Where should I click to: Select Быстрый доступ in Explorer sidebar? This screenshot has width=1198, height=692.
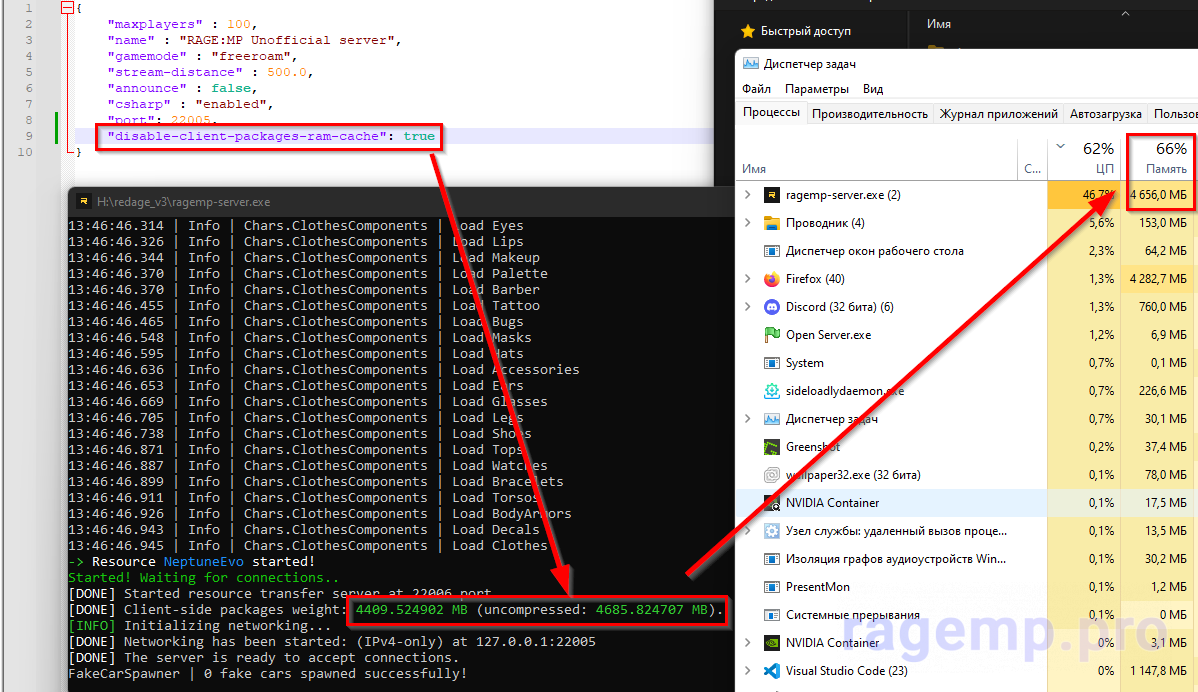pos(805,31)
